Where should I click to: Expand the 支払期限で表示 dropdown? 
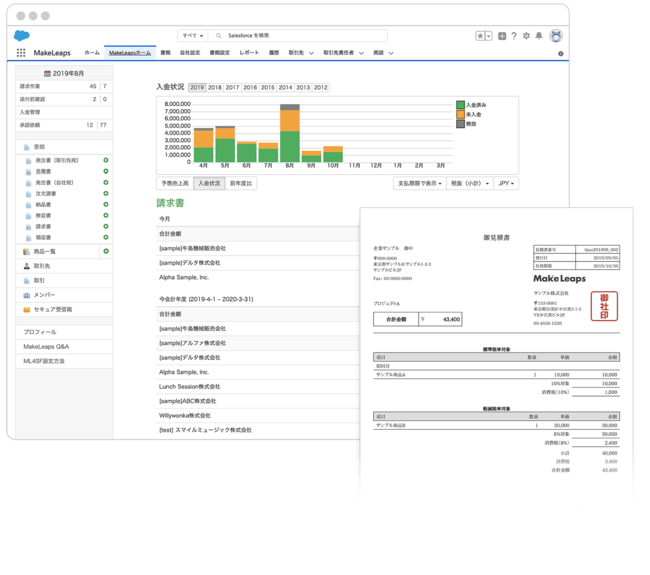(419, 184)
